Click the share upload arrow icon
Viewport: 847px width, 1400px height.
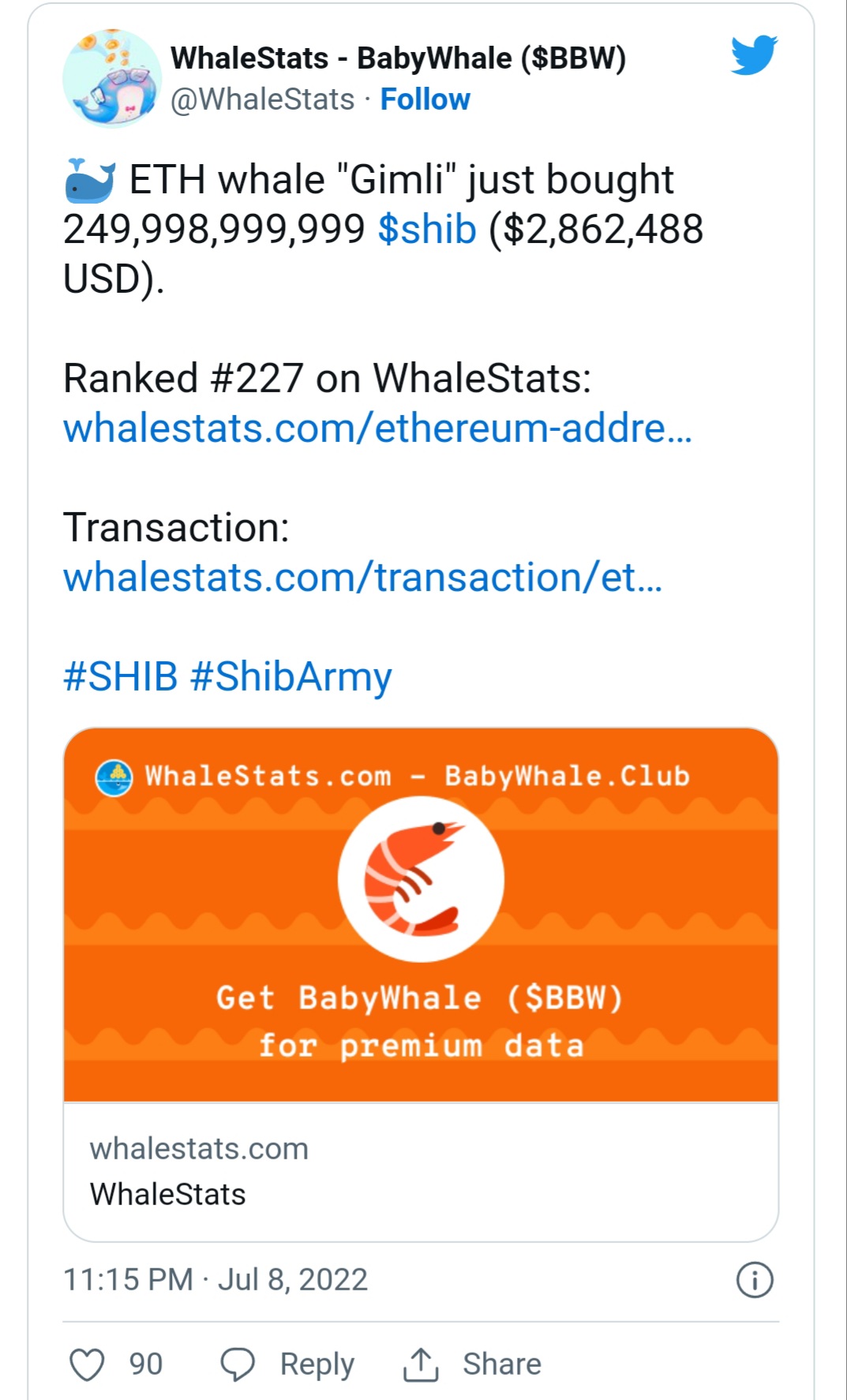421,1364
